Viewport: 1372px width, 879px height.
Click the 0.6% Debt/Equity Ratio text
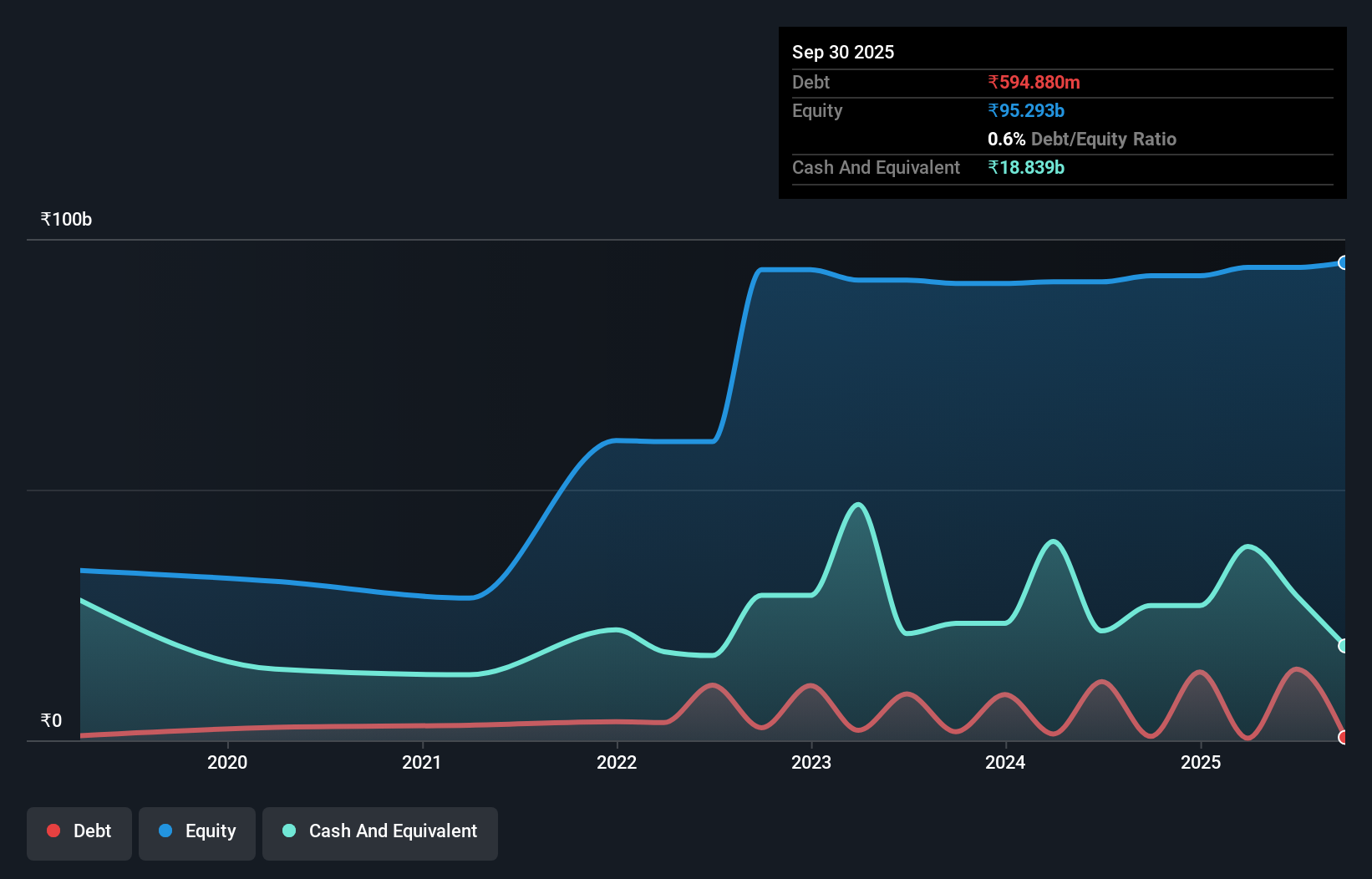pyautogui.click(x=1082, y=139)
